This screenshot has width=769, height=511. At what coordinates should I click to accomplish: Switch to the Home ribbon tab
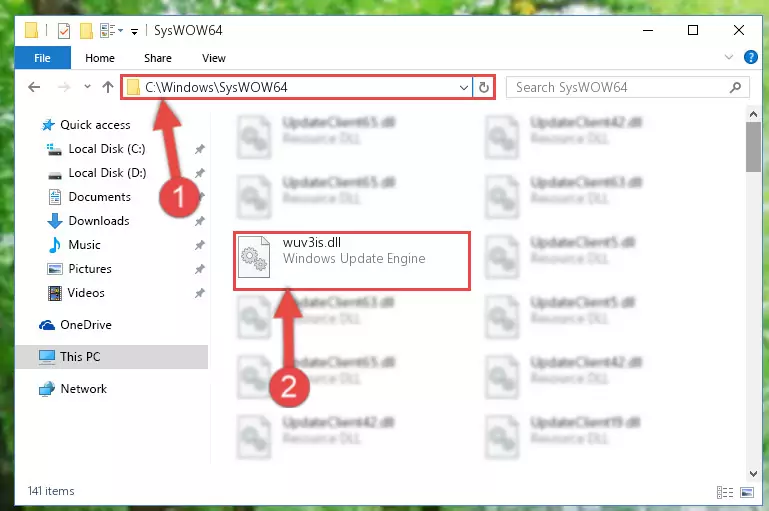100,58
